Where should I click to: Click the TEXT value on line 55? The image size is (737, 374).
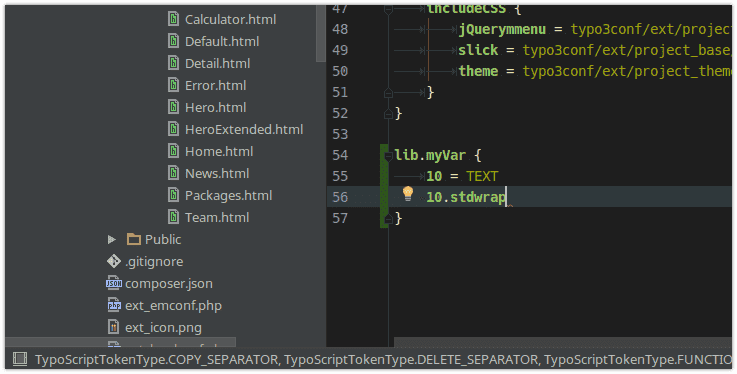(x=482, y=177)
